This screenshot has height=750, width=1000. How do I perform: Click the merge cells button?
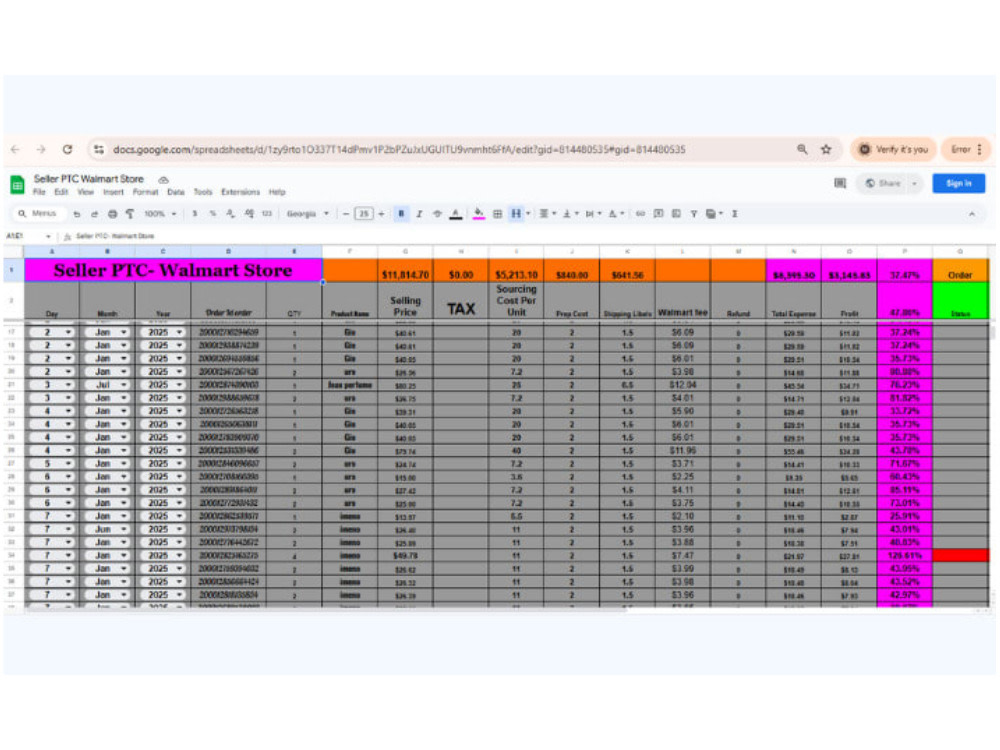(515, 214)
